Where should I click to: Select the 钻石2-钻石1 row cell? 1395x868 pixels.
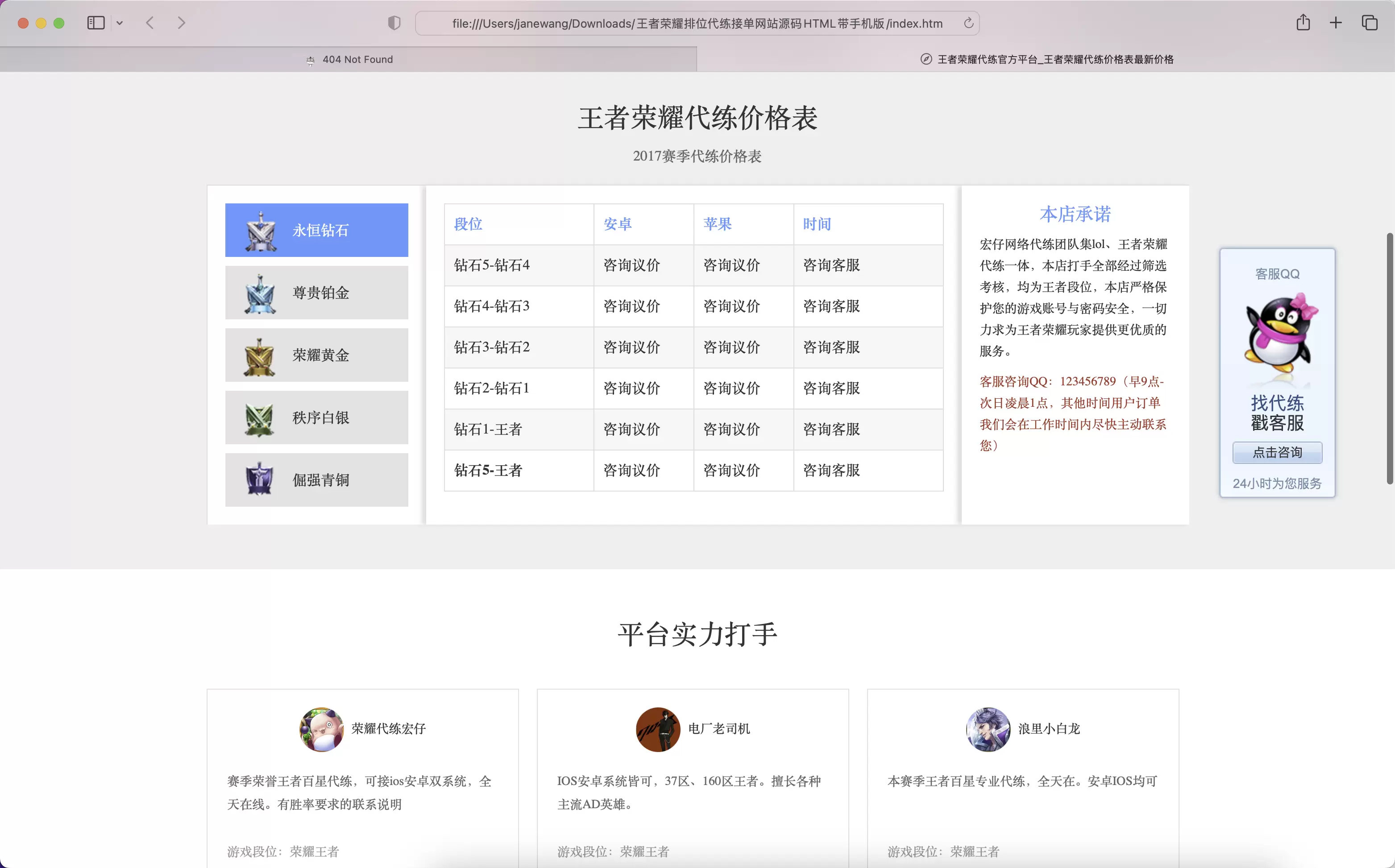519,389
